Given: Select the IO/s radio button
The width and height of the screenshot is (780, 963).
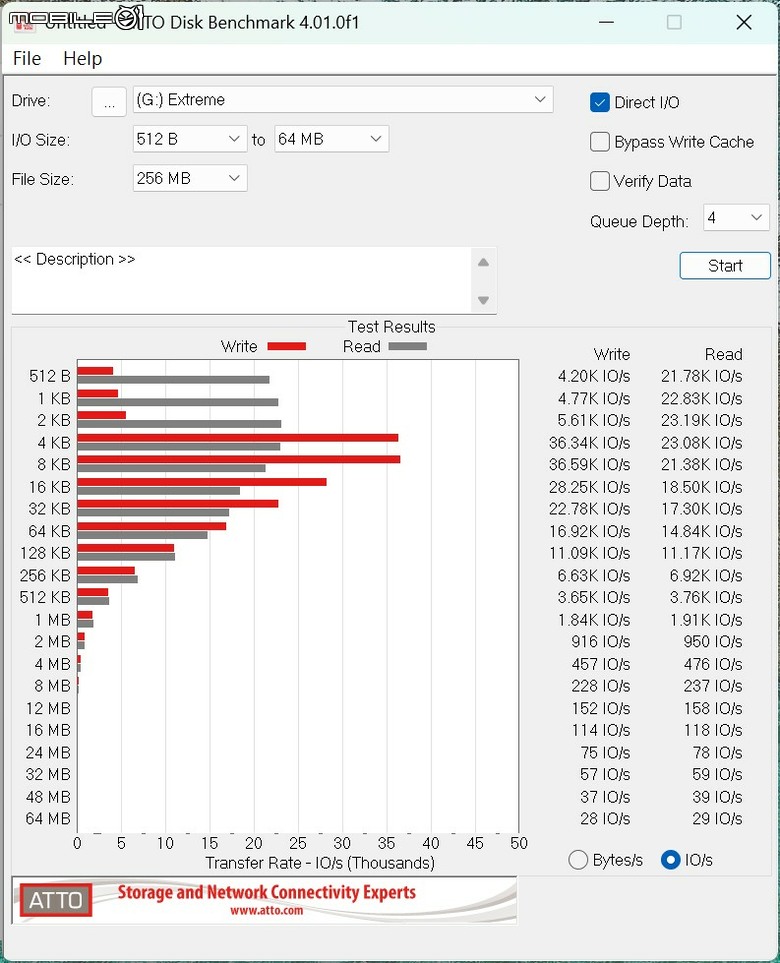Looking at the screenshot, I should tap(670, 860).
